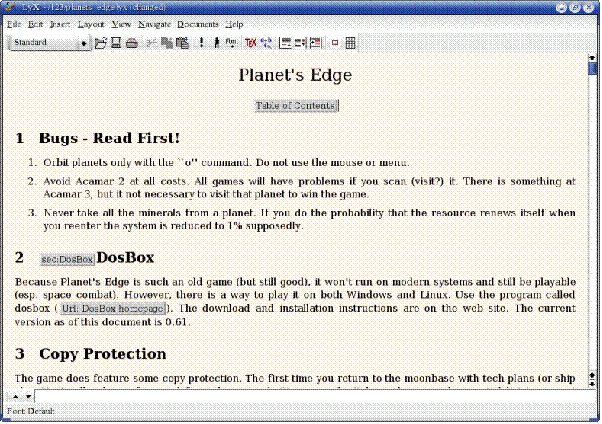Insert figure float red square icon
This screenshot has width=602, height=424.
tap(335, 43)
